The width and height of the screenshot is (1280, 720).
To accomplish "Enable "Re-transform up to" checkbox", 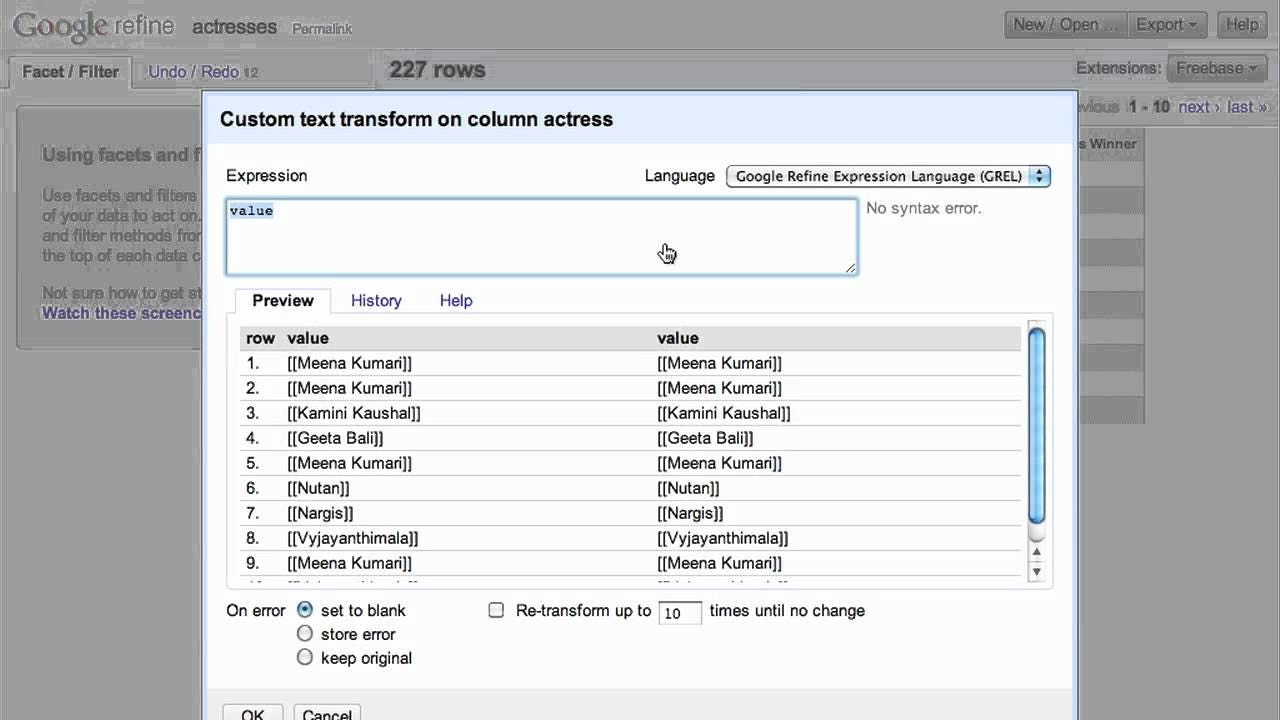I will (x=496, y=610).
